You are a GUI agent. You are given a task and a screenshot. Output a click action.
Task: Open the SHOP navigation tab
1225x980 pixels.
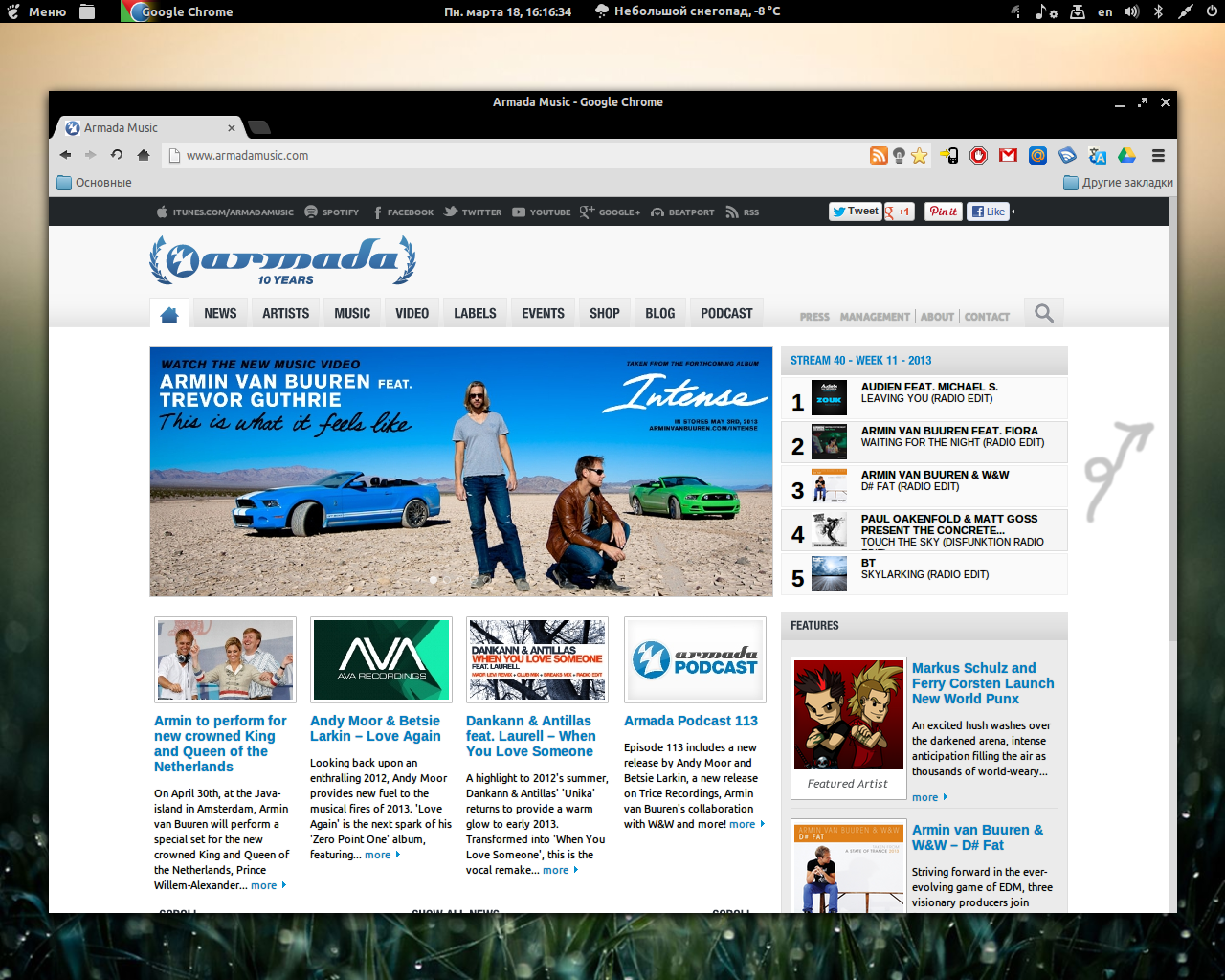pyautogui.click(x=605, y=313)
